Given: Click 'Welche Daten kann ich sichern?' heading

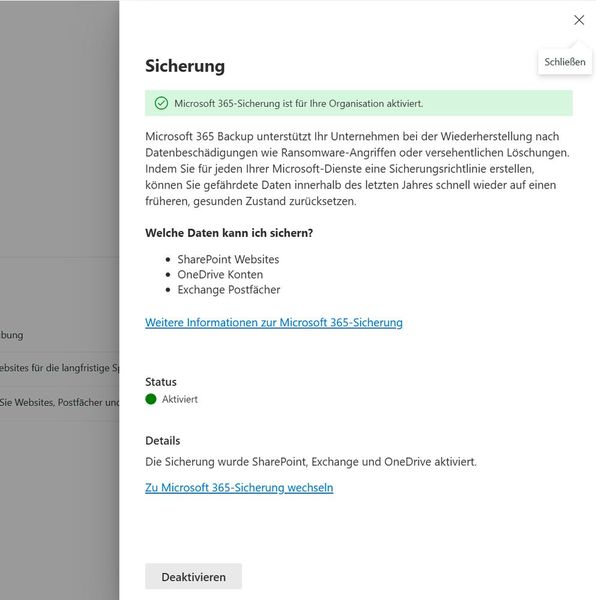Looking at the screenshot, I should [x=229, y=233].
